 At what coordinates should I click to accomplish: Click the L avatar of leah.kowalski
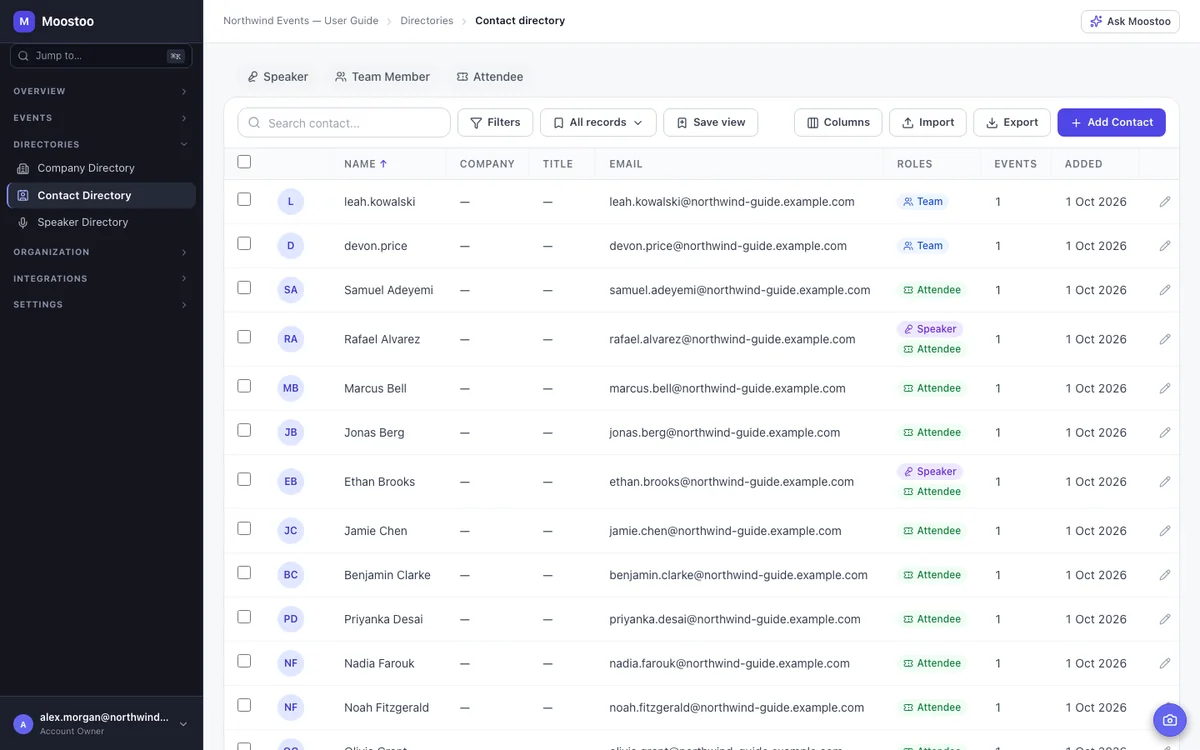click(290, 202)
